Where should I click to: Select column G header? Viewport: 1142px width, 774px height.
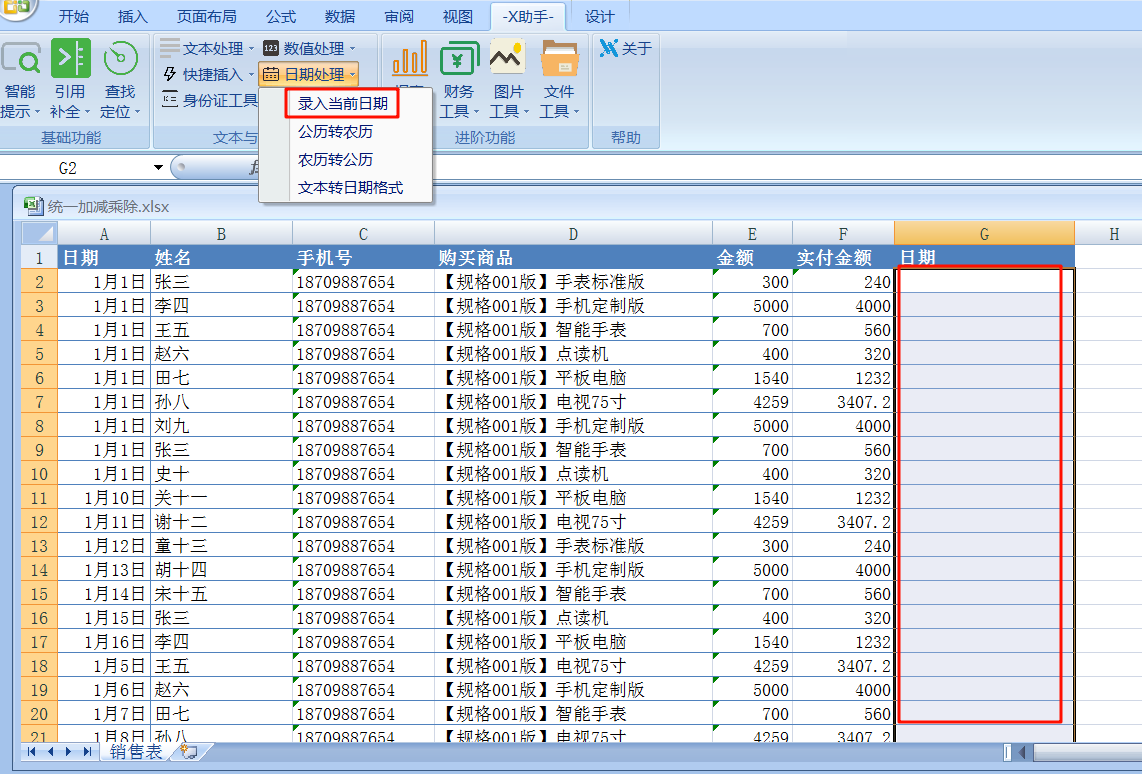[984, 234]
